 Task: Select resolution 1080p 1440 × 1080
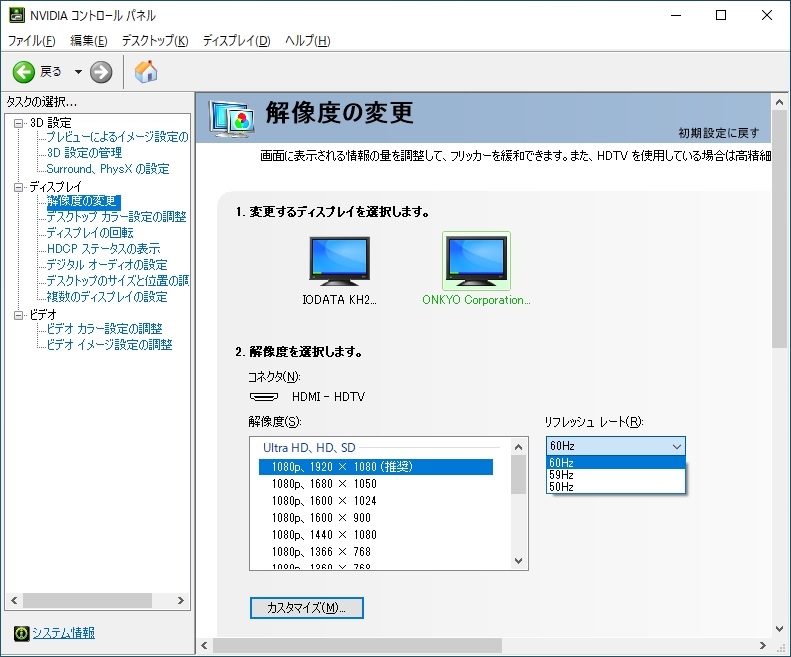tap(324, 535)
